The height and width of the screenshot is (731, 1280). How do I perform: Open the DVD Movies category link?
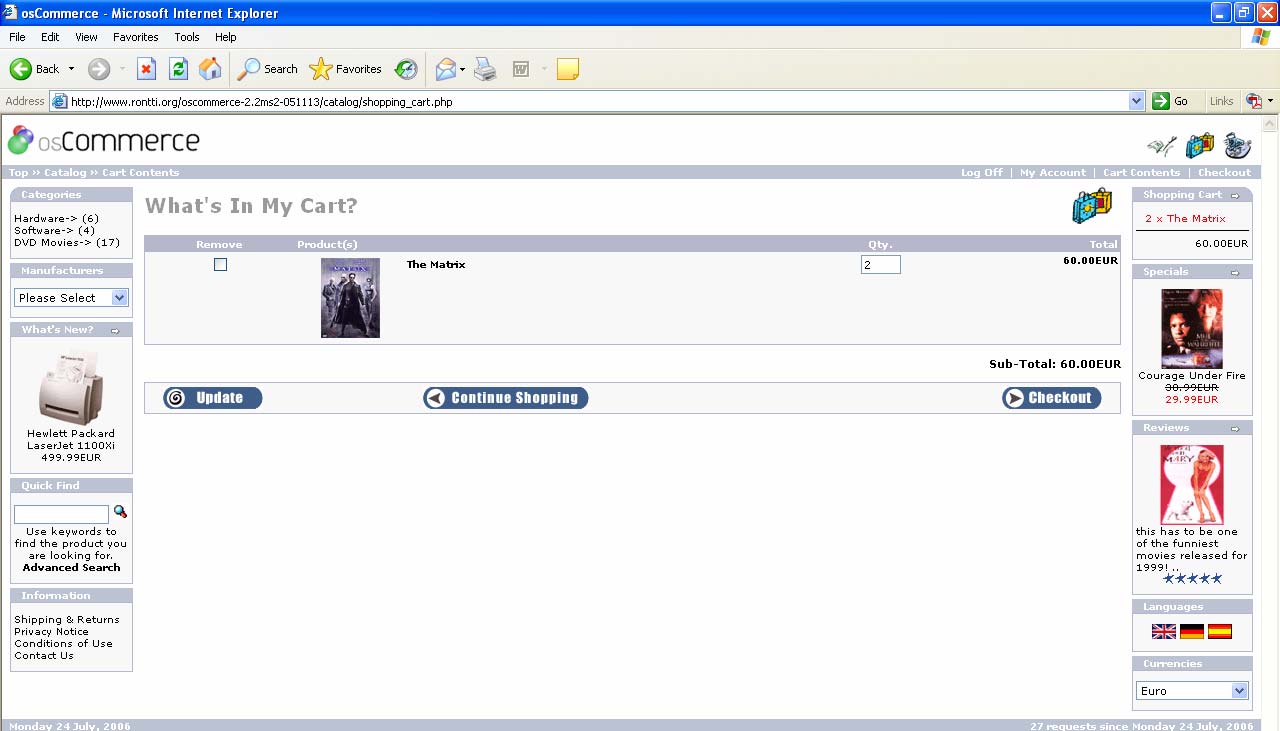(x=54, y=243)
